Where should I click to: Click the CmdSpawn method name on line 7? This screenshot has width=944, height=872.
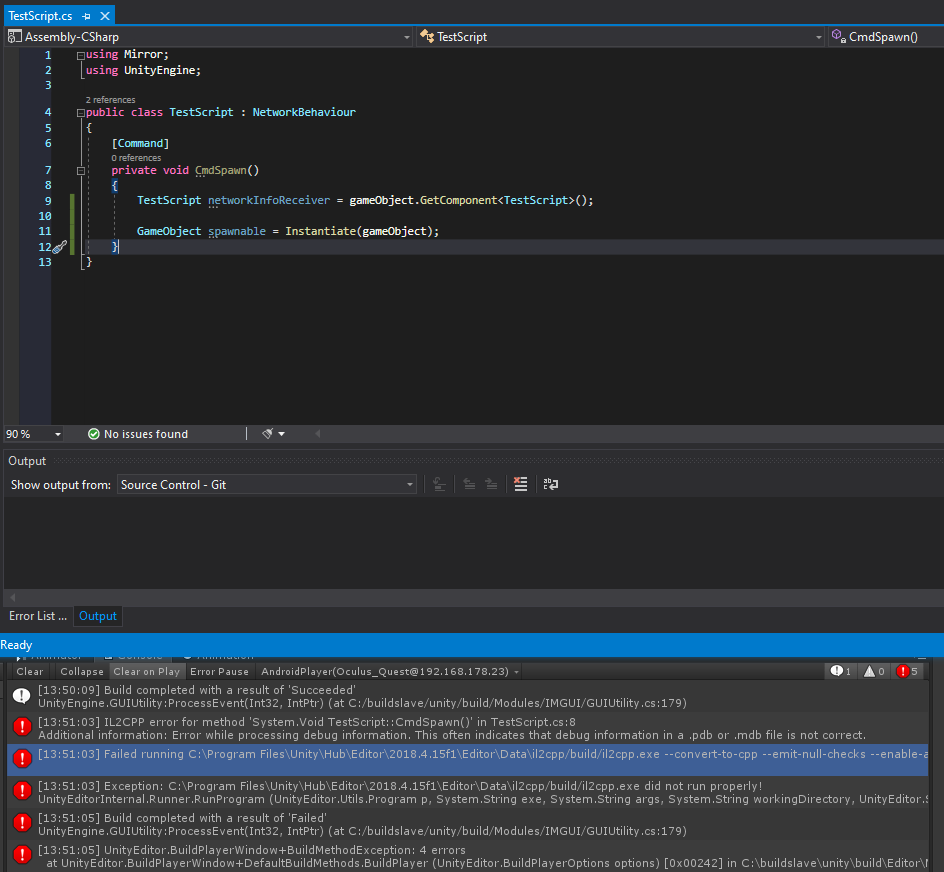pyautogui.click(x=221, y=170)
